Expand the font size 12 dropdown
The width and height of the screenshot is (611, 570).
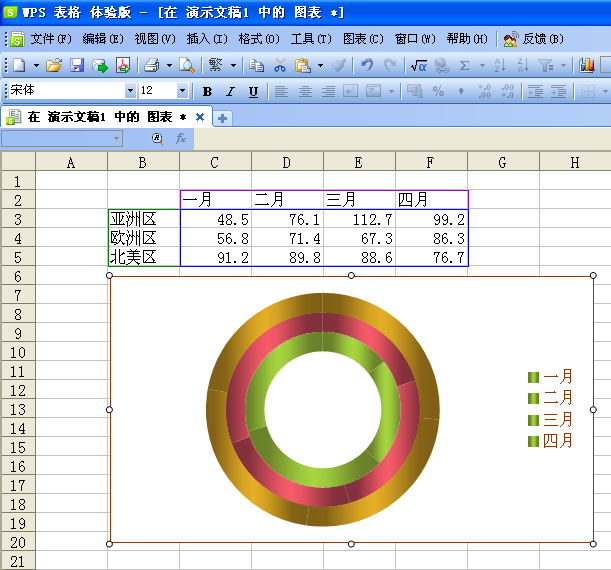point(182,91)
